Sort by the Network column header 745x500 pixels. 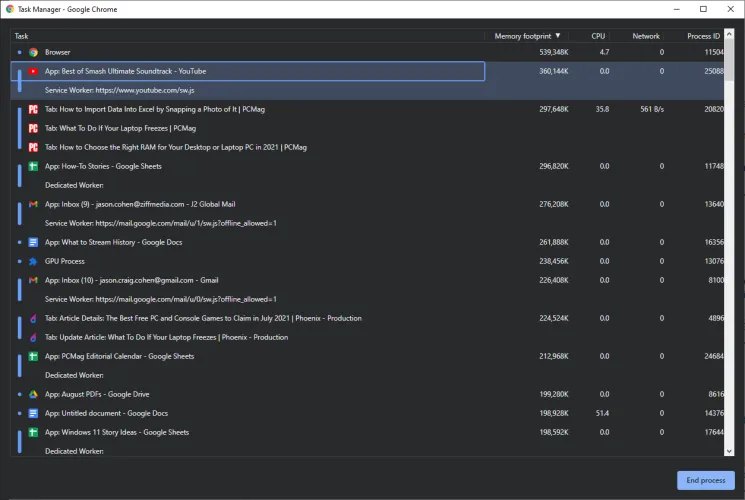tap(646, 36)
